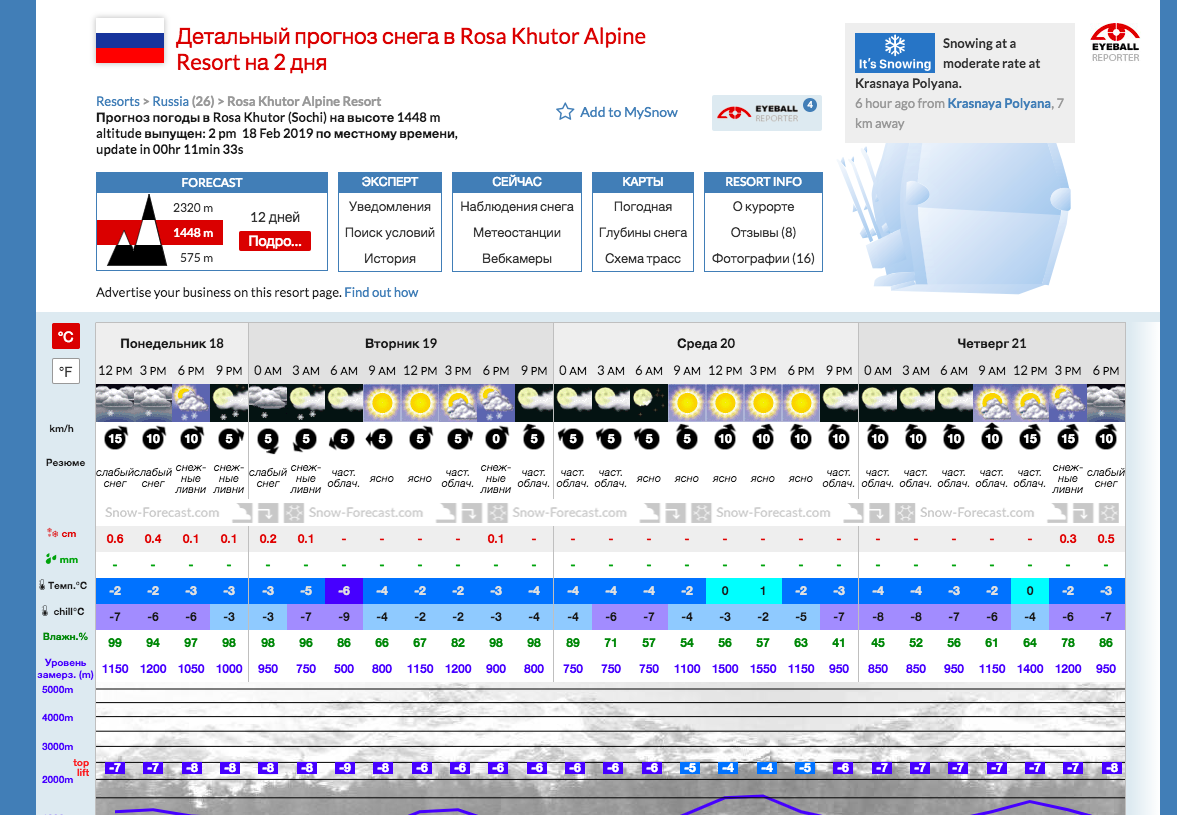Click the Add to MySnow link
Screen dimensions: 1177x815
(628, 112)
